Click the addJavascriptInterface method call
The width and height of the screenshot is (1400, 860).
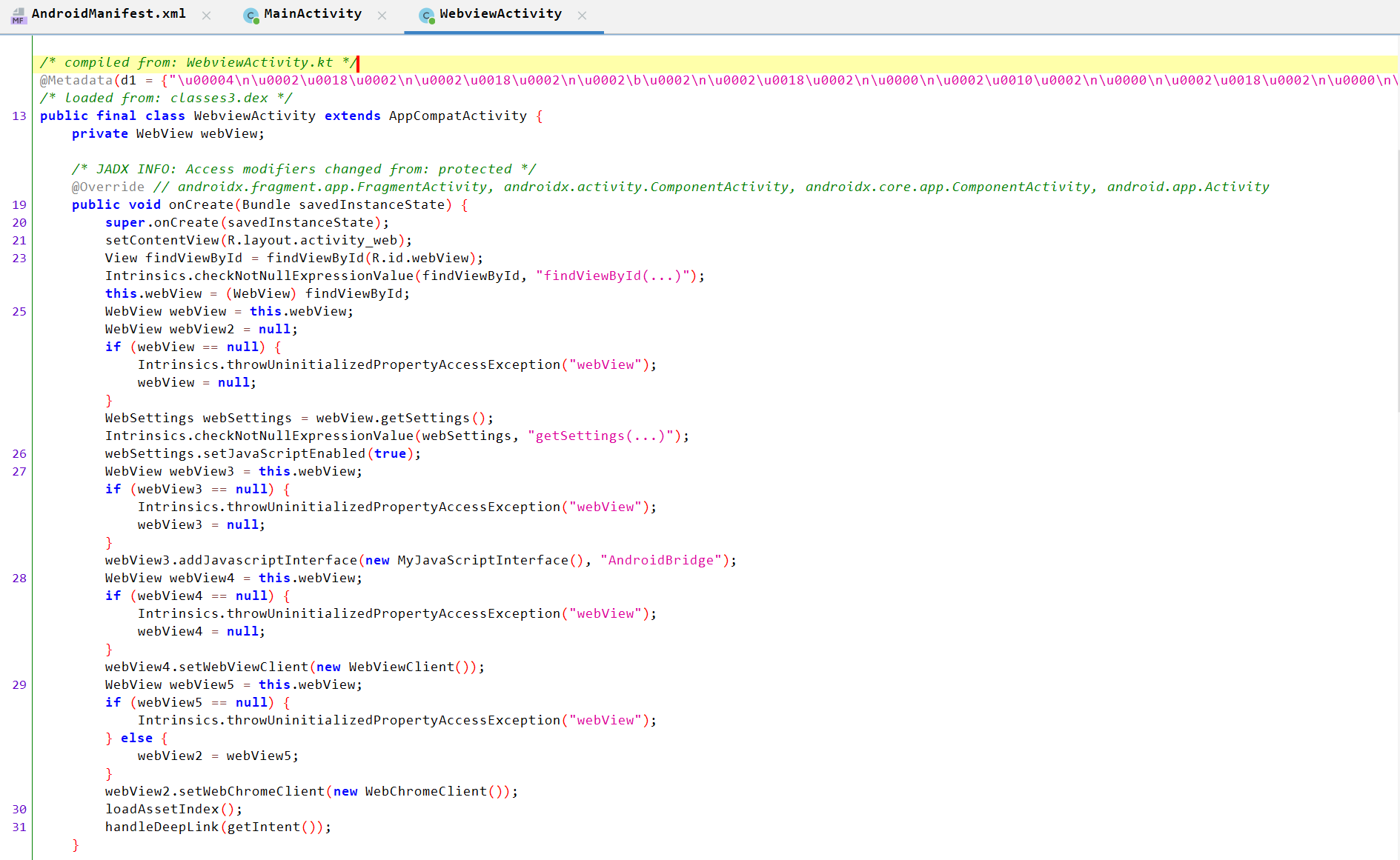point(271,560)
